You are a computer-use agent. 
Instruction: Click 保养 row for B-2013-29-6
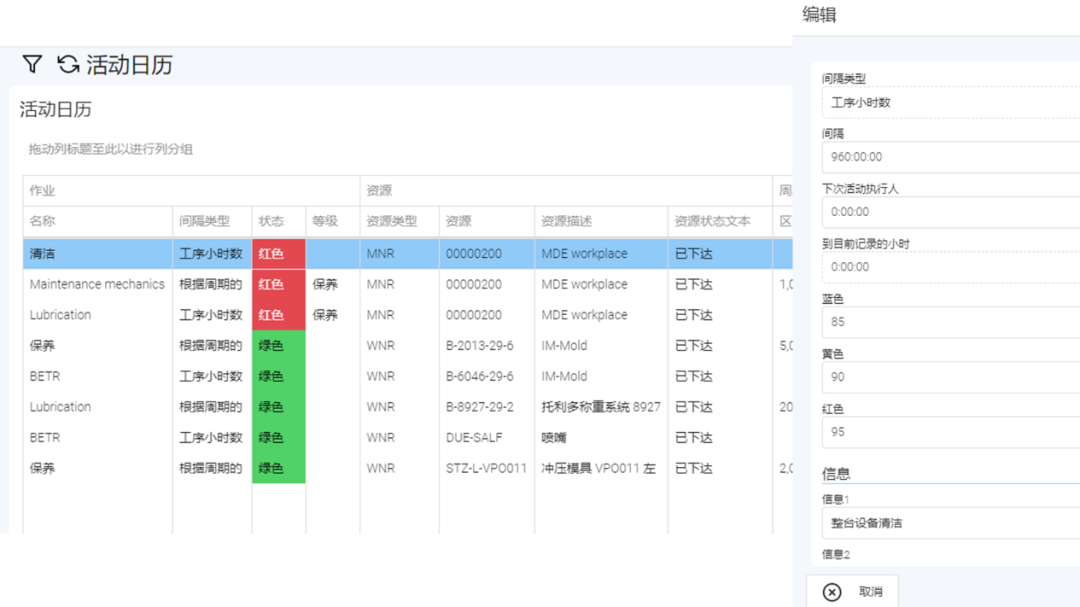pyautogui.click(x=408, y=345)
